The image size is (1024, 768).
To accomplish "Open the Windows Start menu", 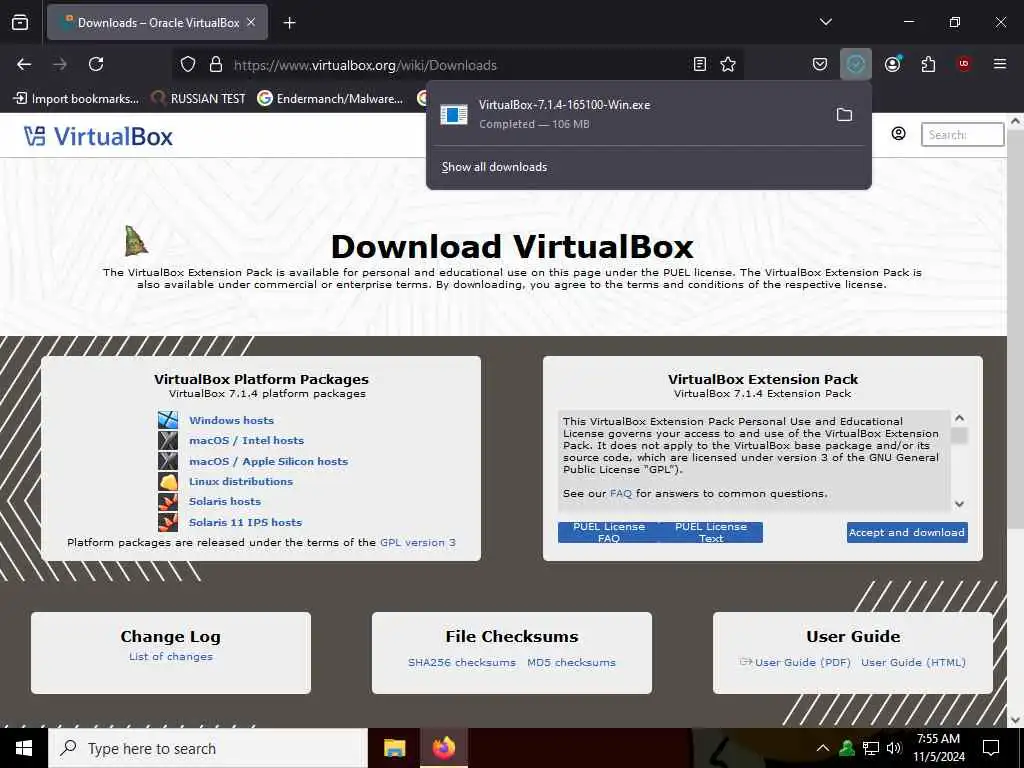I will pyautogui.click(x=24, y=748).
